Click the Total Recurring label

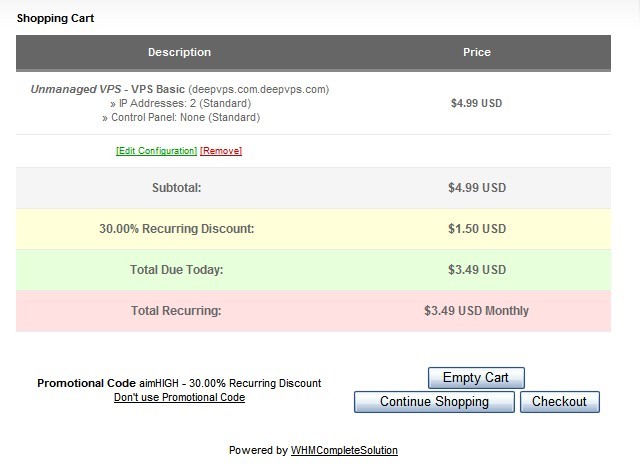click(176, 311)
